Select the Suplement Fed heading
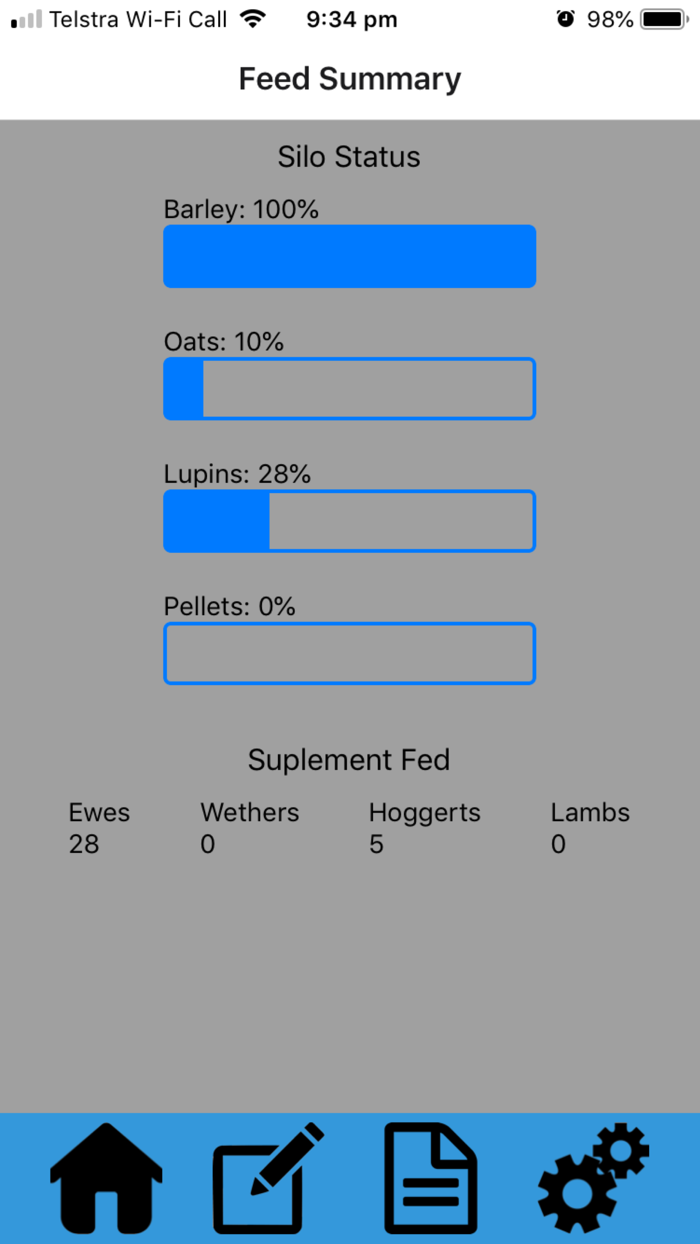This screenshot has height=1244, width=700. click(x=349, y=760)
